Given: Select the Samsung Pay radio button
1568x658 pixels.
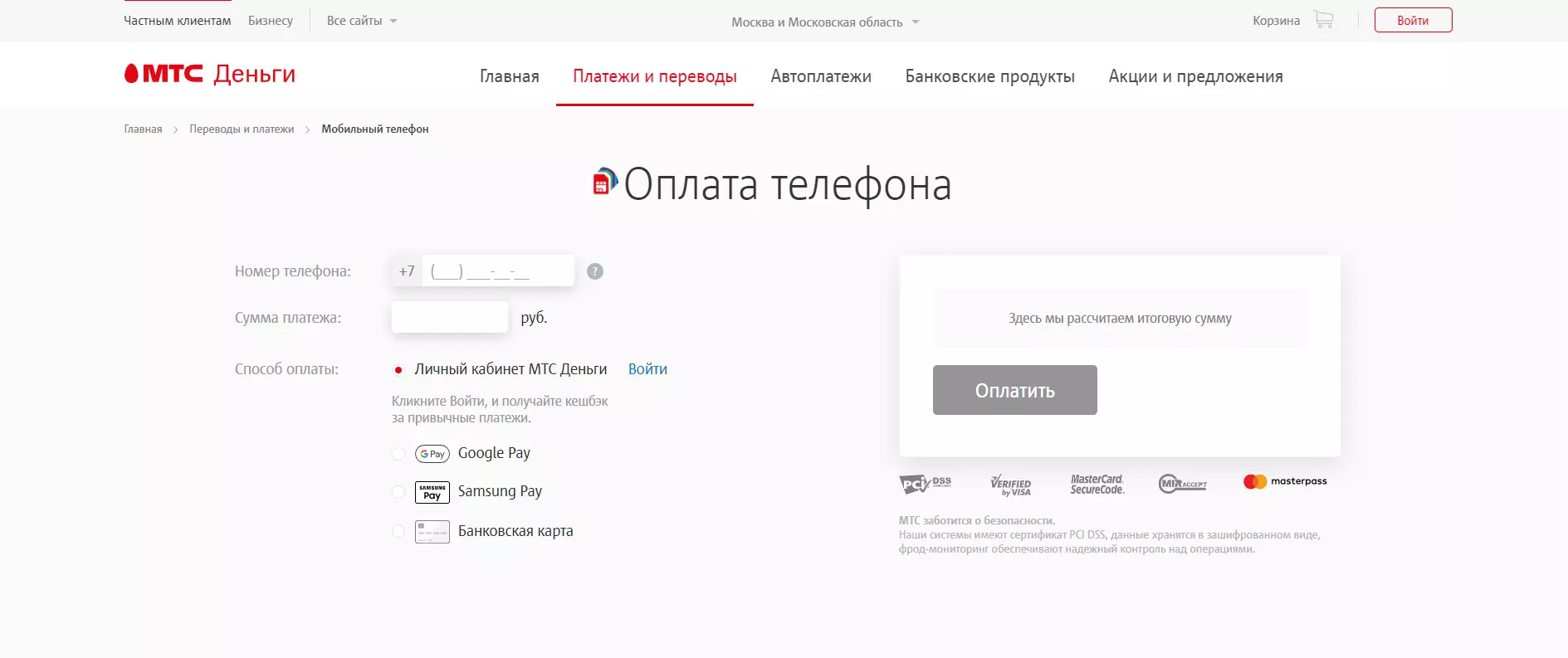Looking at the screenshot, I should click(x=398, y=492).
